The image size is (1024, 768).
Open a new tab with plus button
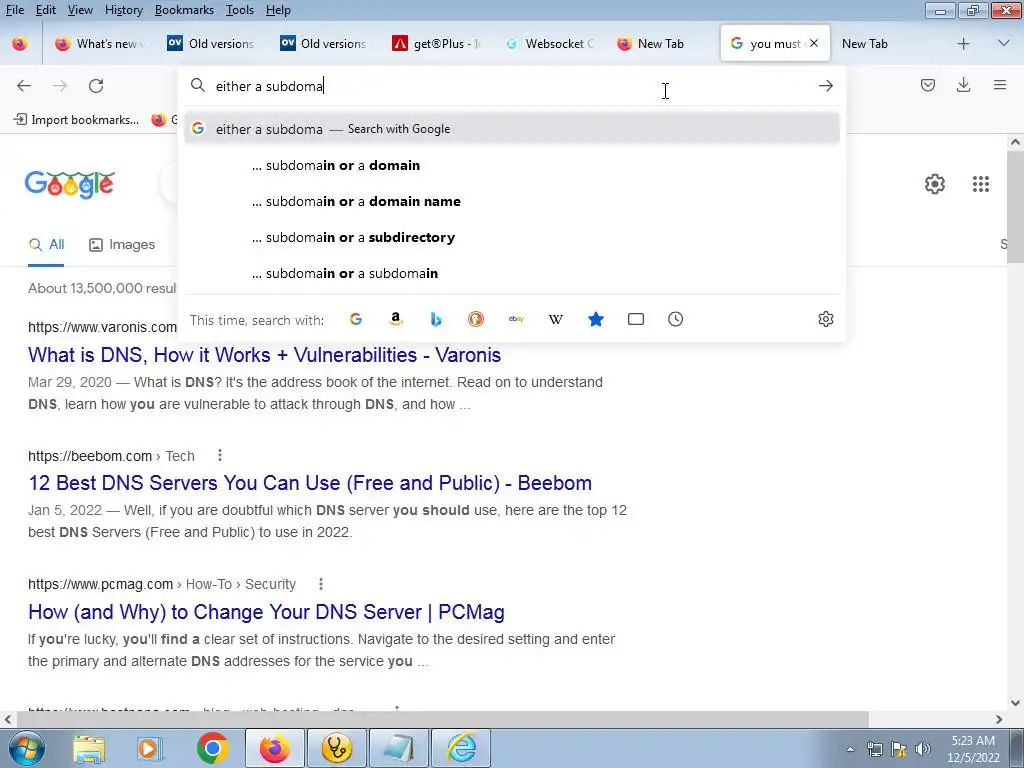point(963,44)
